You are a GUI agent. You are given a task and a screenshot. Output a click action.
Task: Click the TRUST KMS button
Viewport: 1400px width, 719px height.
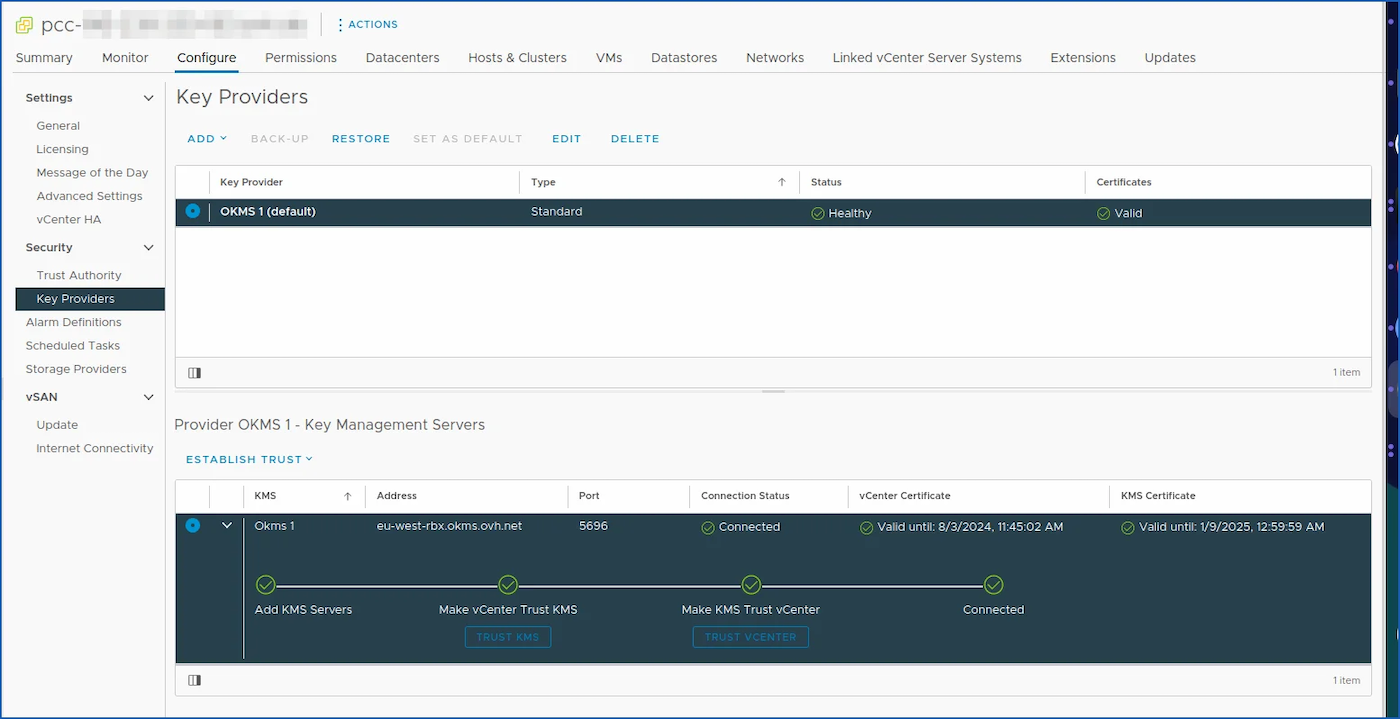tap(508, 637)
